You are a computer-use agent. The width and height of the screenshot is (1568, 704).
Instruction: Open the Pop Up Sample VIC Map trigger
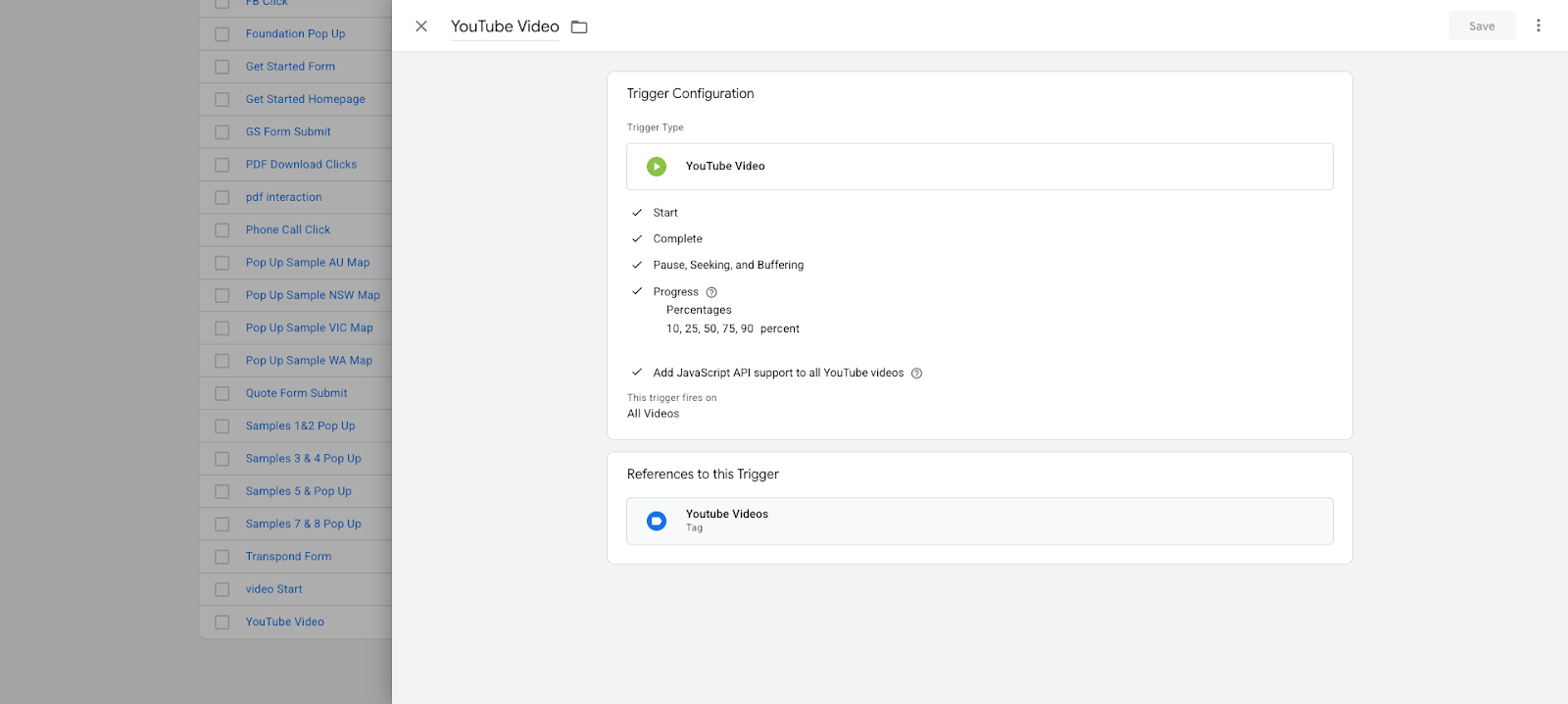point(310,327)
